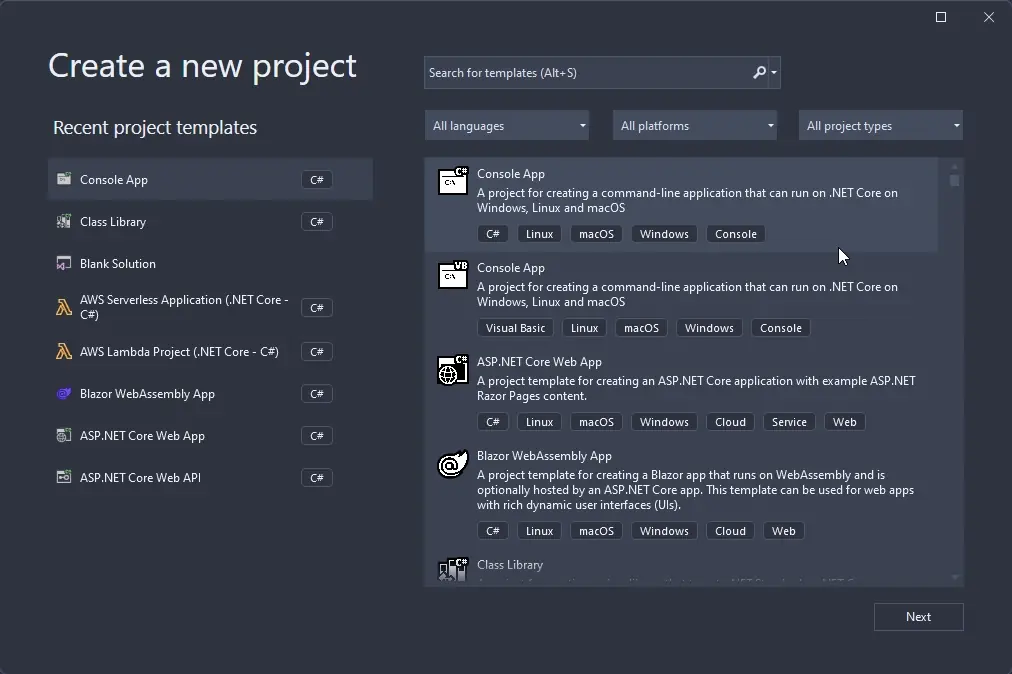Click the C# Console App template icon
Screen dimensions: 1012x674
(453, 181)
